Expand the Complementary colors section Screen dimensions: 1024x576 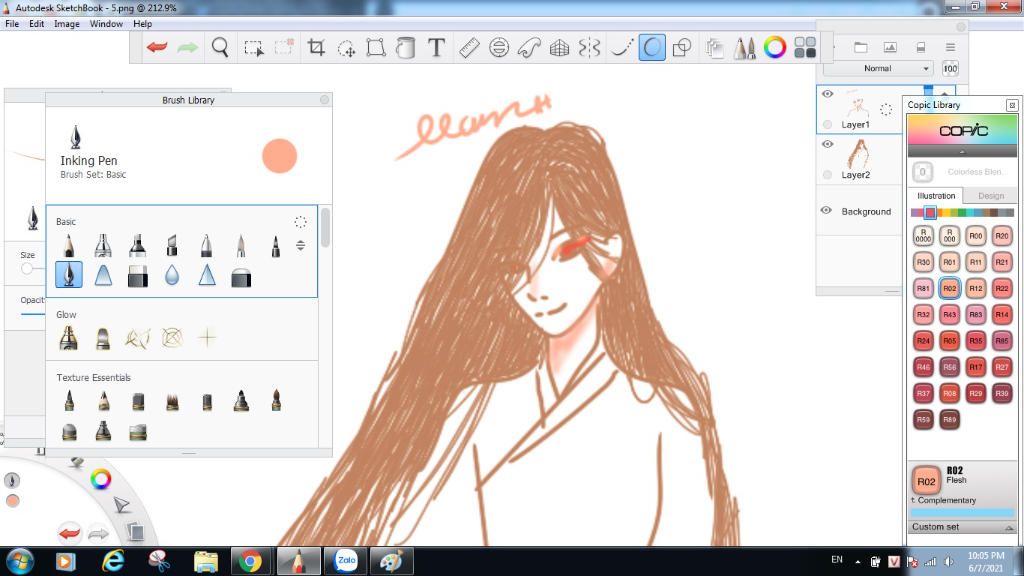(963, 500)
